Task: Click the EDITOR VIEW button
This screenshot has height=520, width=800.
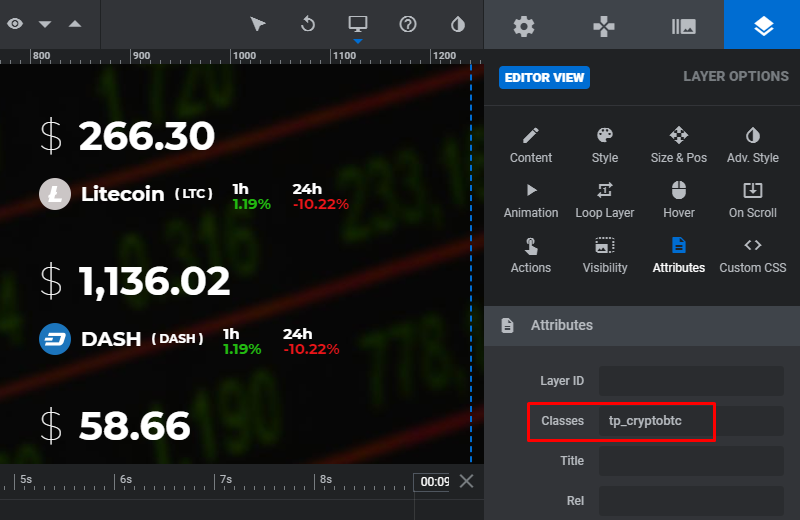Action: click(544, 78)
